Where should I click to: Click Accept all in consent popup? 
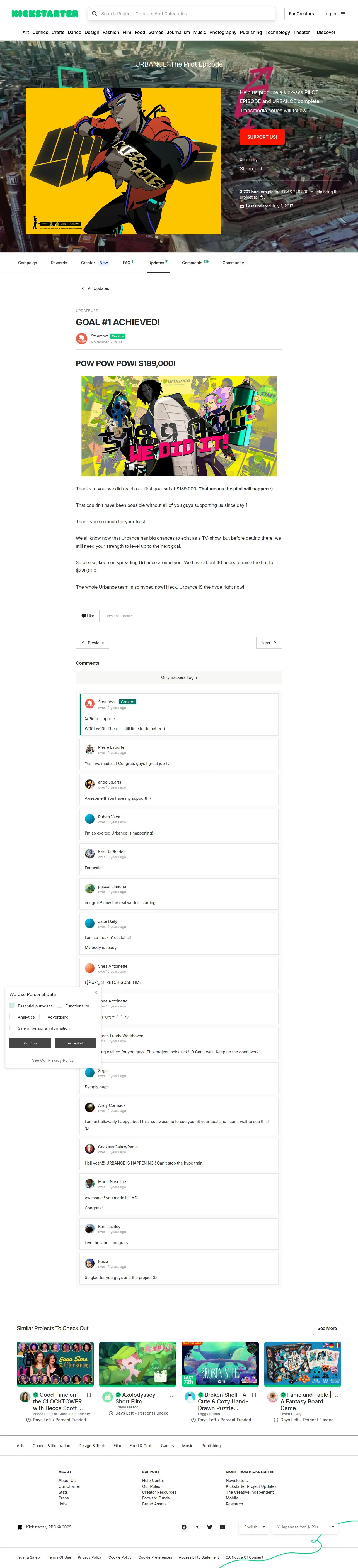point(76,1043)
